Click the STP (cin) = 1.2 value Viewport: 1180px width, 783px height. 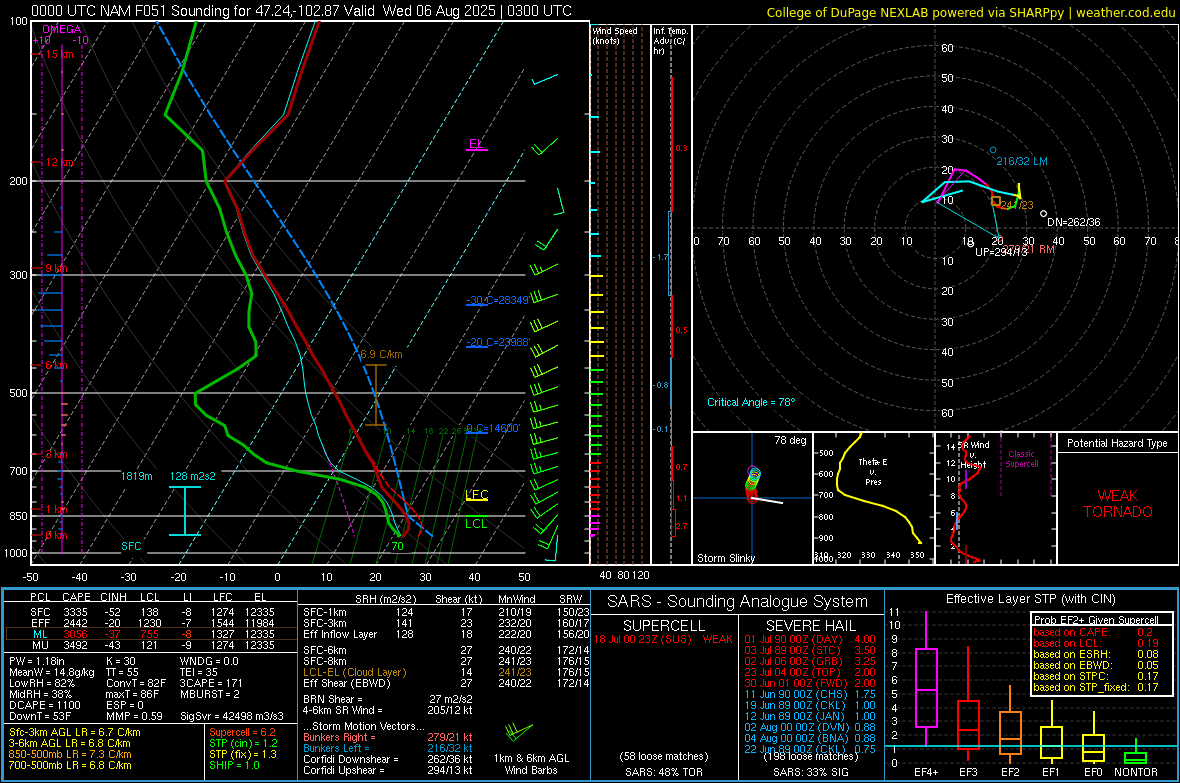click(243, 743)
